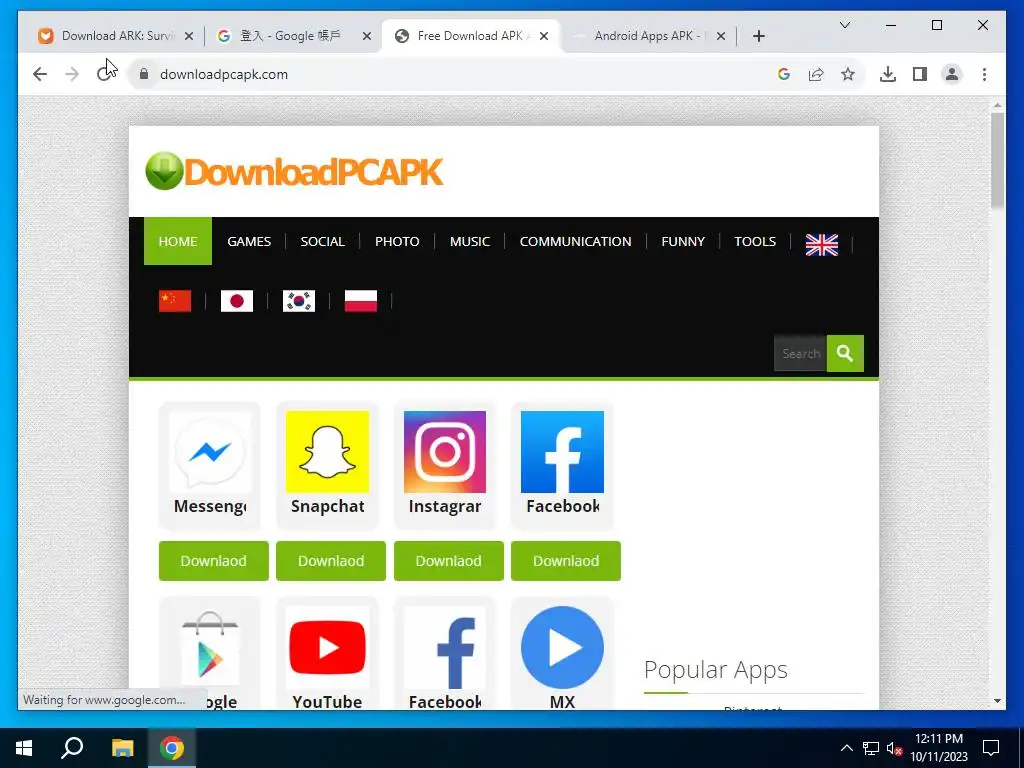Click the DownloadPCAPK logo

294,172
